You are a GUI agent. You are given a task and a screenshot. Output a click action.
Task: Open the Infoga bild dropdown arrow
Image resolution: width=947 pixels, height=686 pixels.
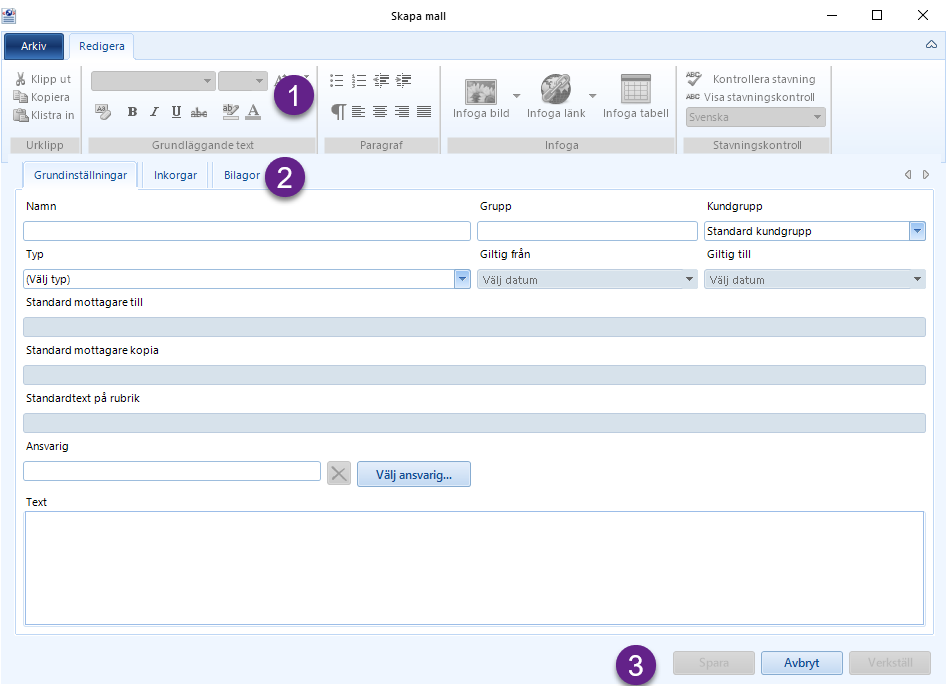pyautogui.click(x=516, y=96)
